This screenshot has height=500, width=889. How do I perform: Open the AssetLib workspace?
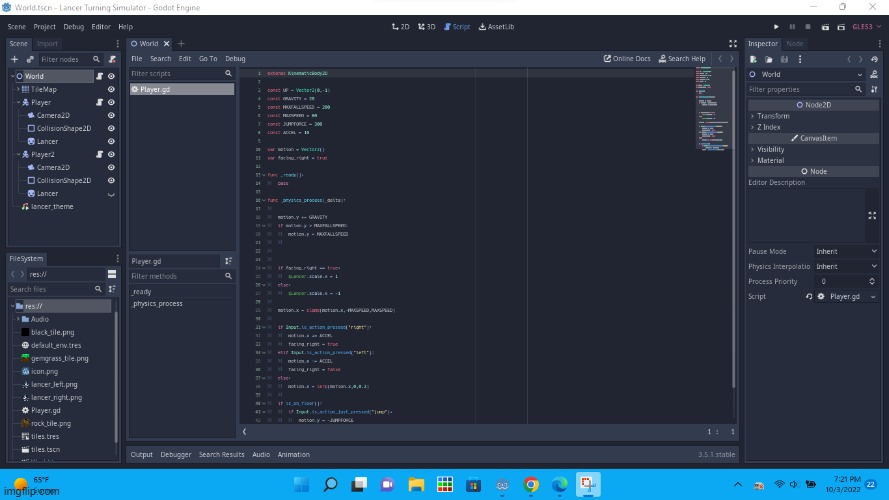tap(497, 26)
